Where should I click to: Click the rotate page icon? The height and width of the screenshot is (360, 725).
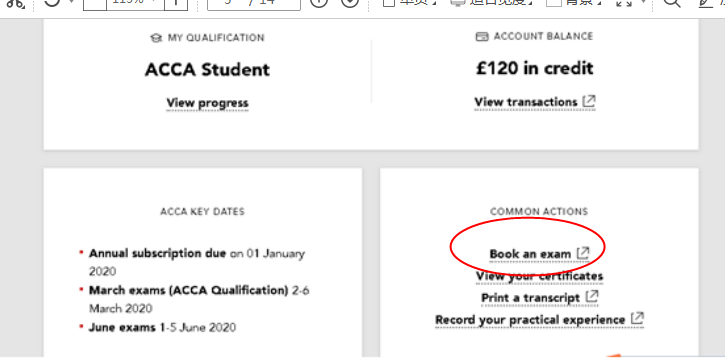(x=52, y=3)
